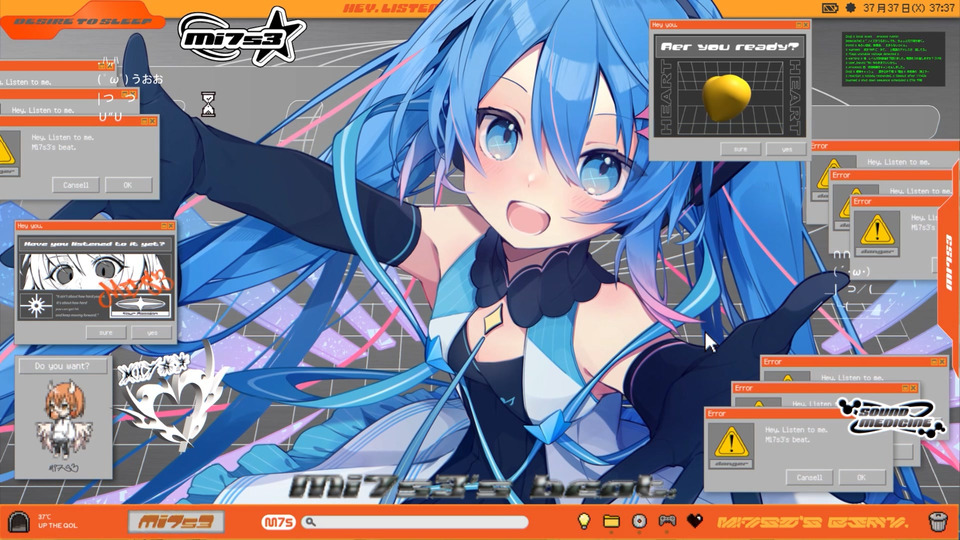
Task: Click the black heart icon in the dock
Action: 695,521
